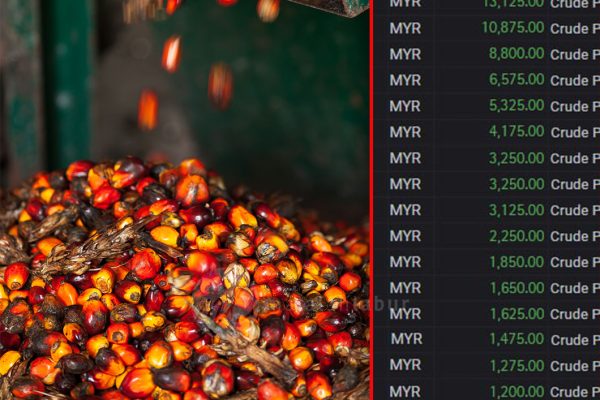Click the 4,175.00 price value
The height and width of the screenshot is (400, 600).
click(515, 132)
